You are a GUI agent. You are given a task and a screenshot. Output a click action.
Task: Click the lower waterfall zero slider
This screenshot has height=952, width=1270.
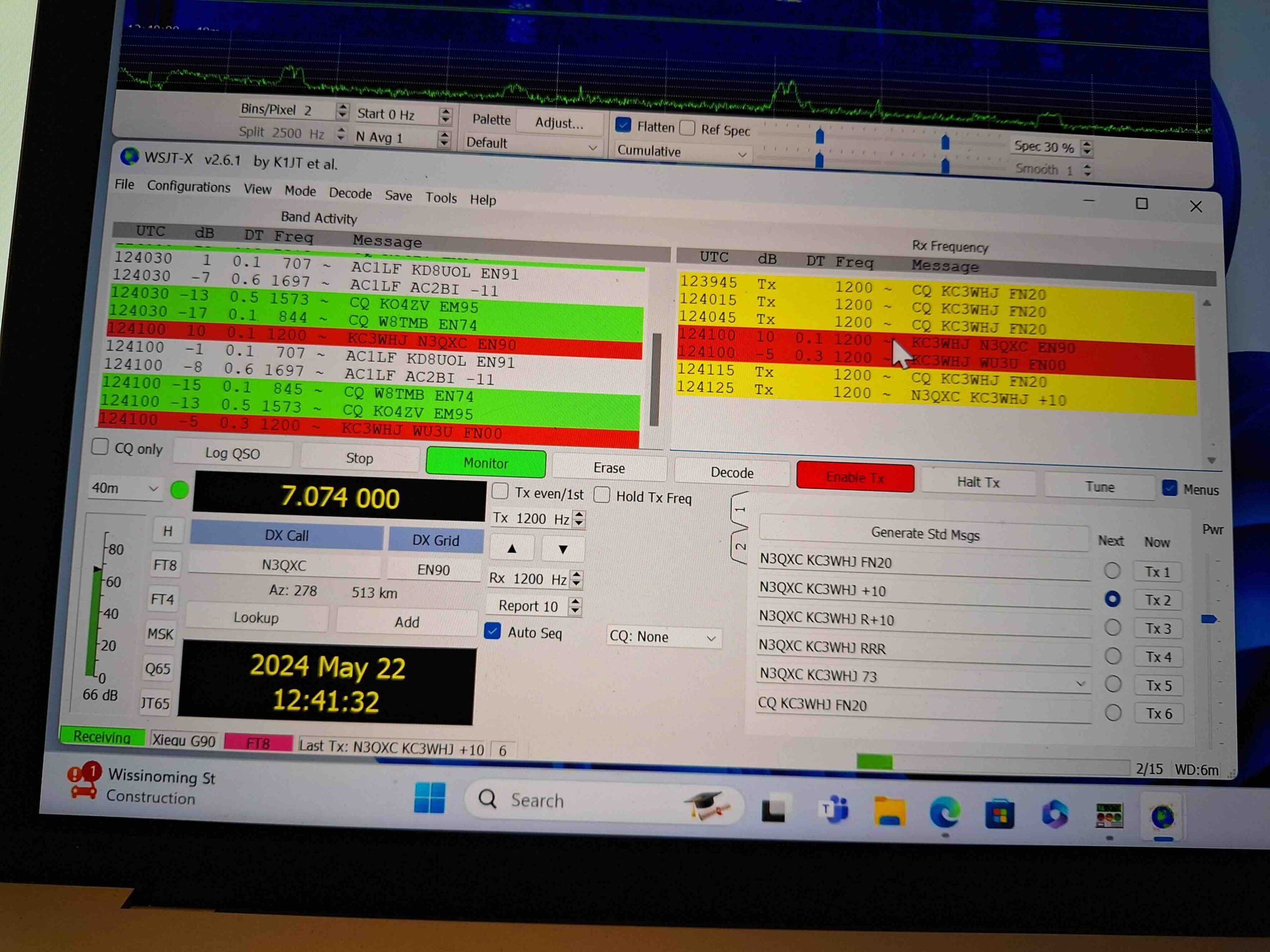click(820, 160)
